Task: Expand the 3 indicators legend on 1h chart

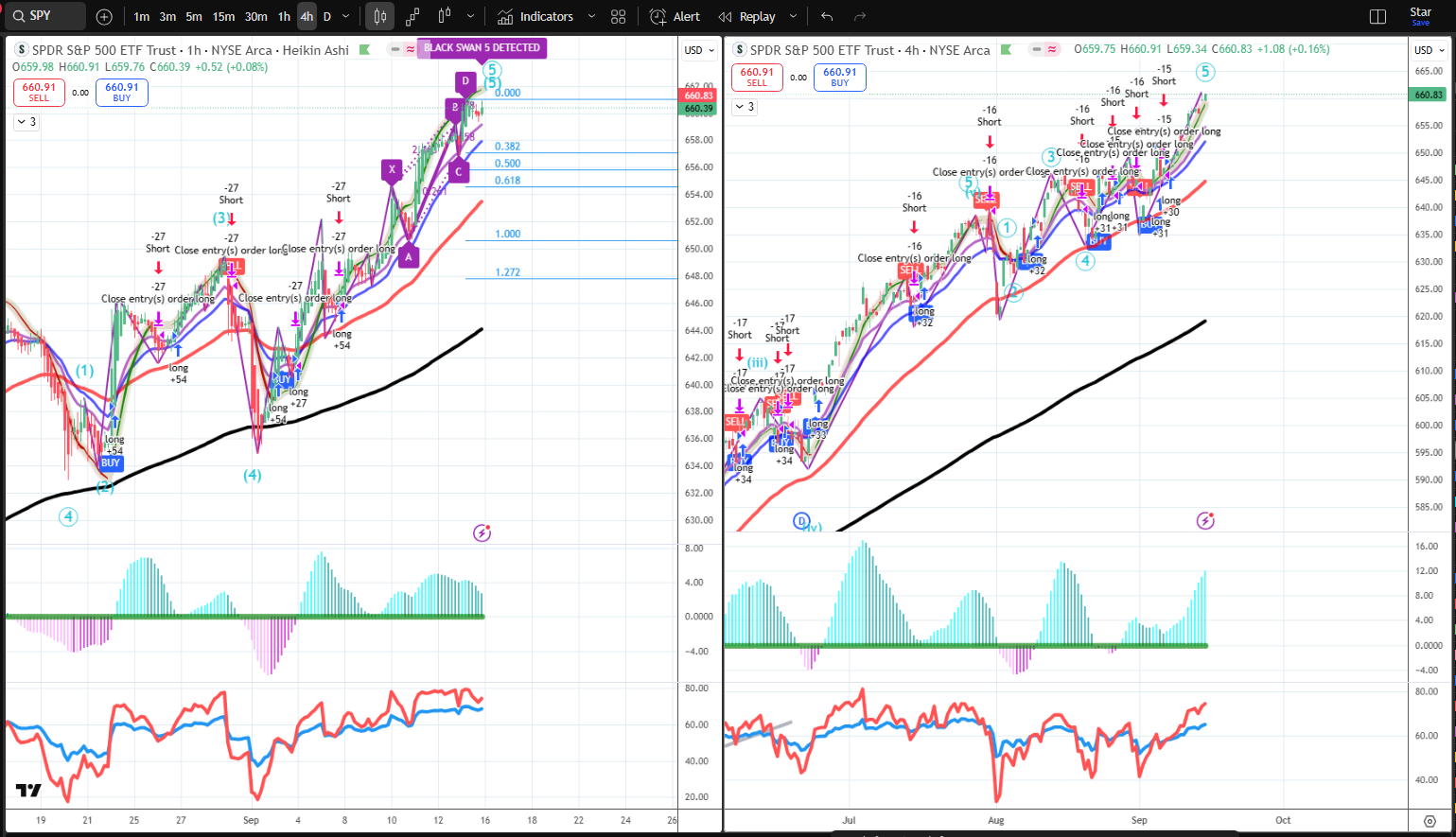Action: tap(26, 122)
